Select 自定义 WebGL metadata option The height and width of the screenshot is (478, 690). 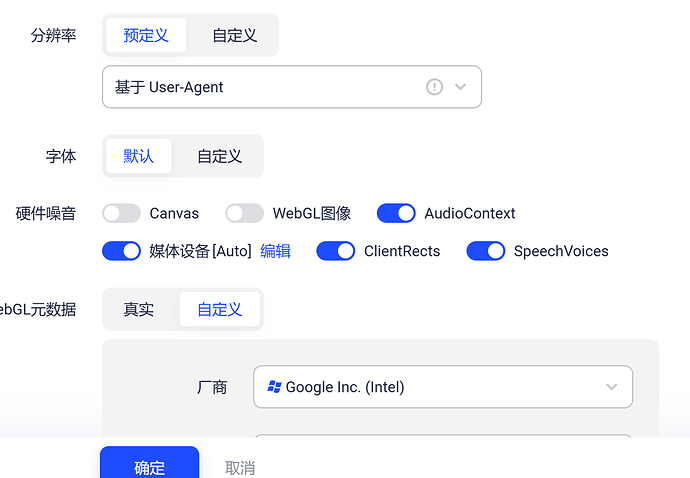220,309
